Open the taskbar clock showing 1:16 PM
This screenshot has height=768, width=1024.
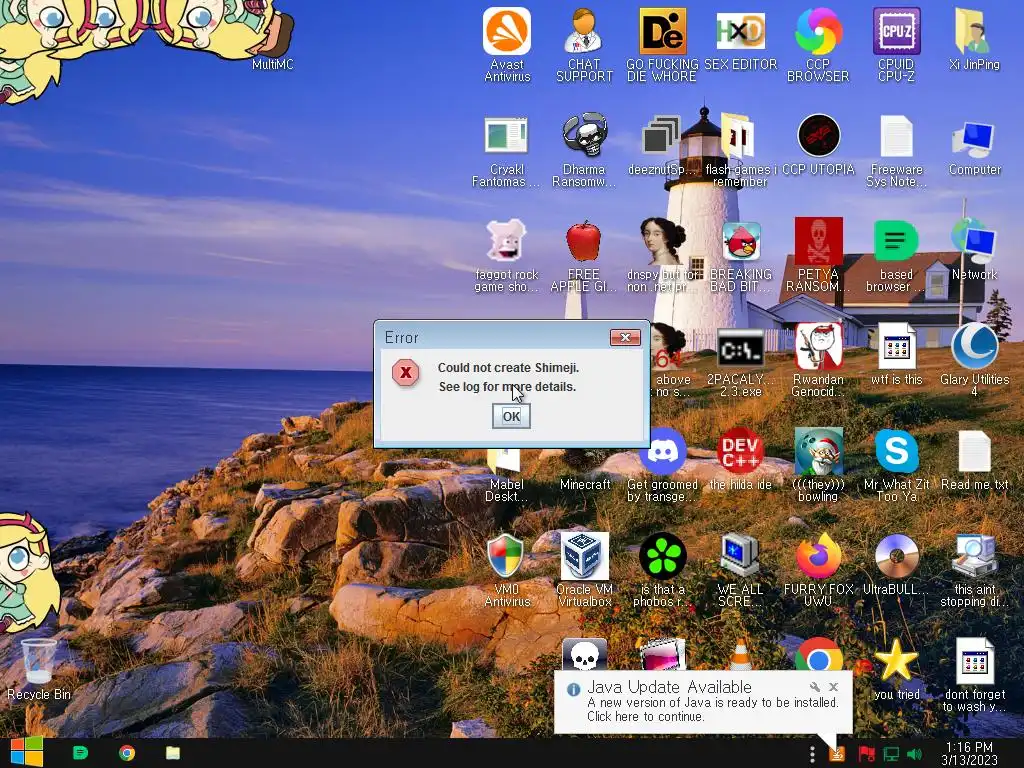pos(970,754)
